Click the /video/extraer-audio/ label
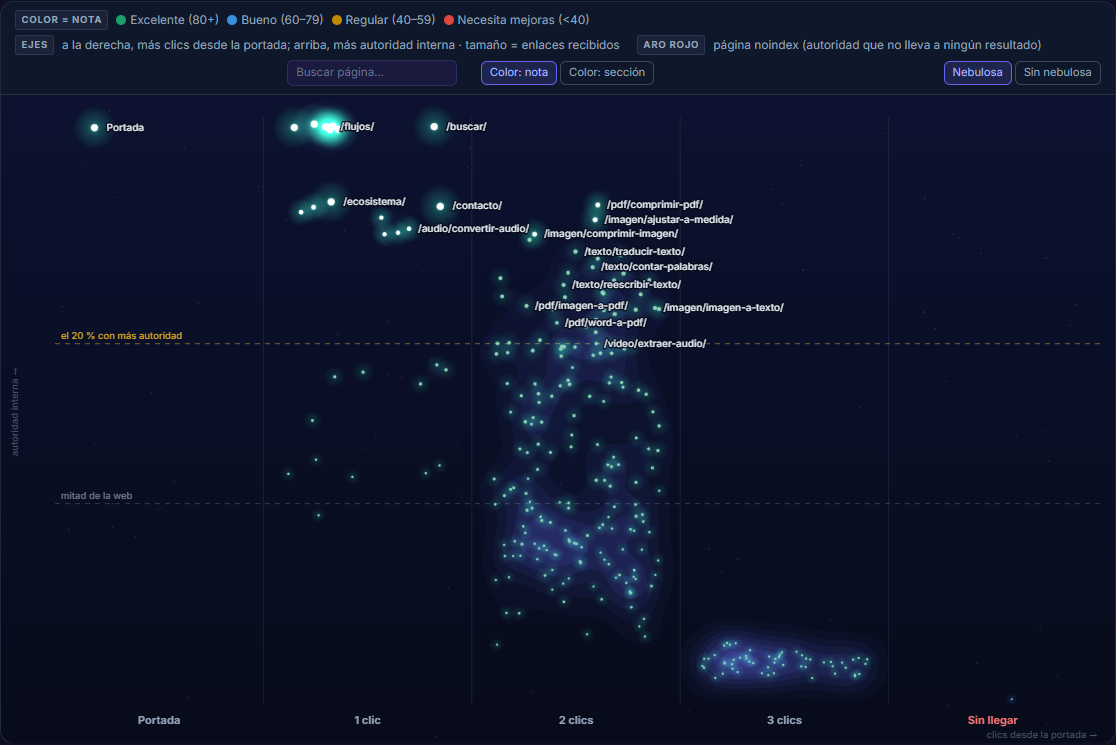The height and width of the screenshot is (745, 1116). (x=655, y=343)
